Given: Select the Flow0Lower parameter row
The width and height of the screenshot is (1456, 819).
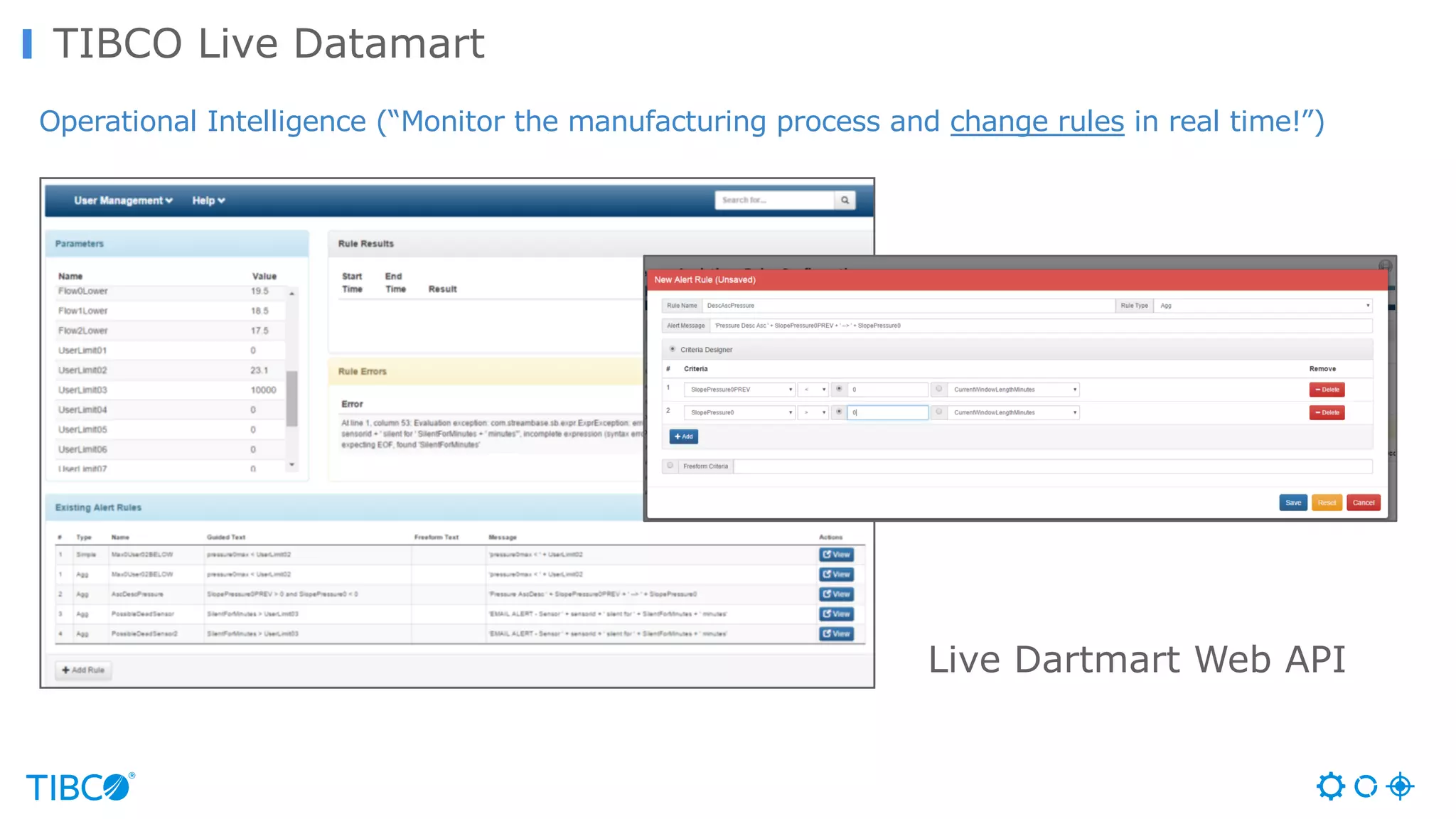Looking at the screenshot, I should pos(171,291).
